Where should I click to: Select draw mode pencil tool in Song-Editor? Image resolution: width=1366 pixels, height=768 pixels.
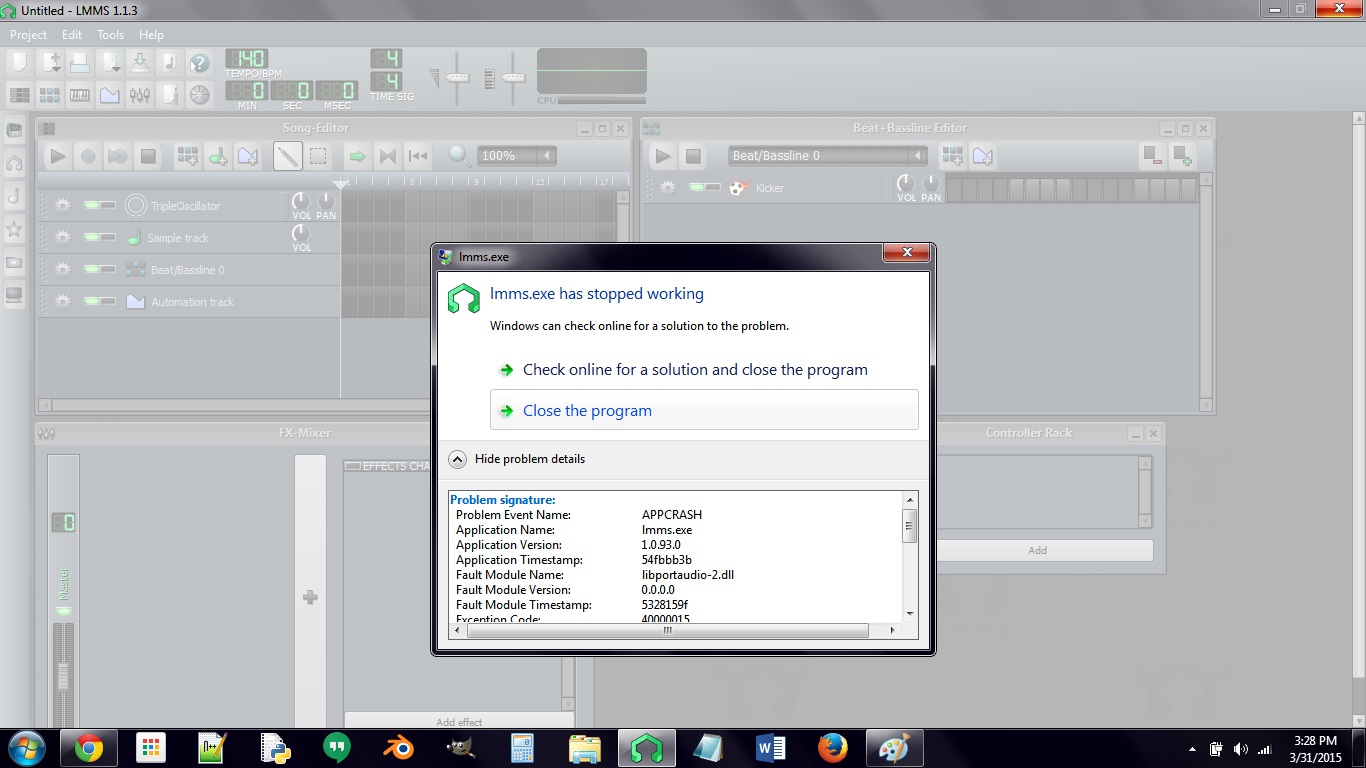pos(288,156)
